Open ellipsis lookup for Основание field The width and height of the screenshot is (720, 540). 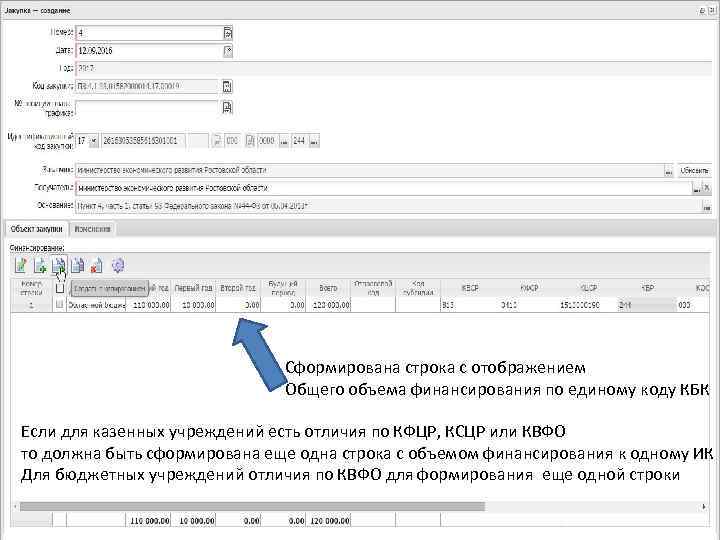pos(707,206)
